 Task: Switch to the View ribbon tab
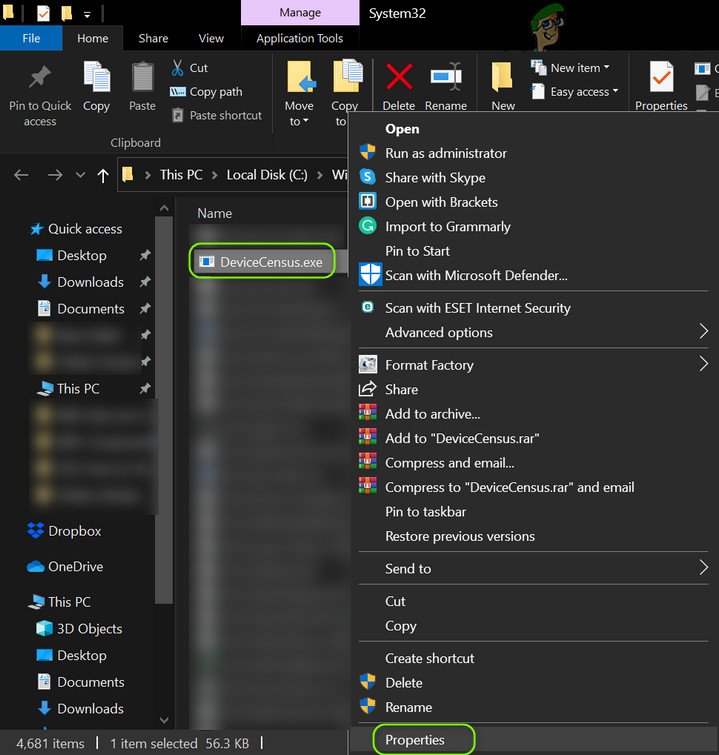(211, 38)
